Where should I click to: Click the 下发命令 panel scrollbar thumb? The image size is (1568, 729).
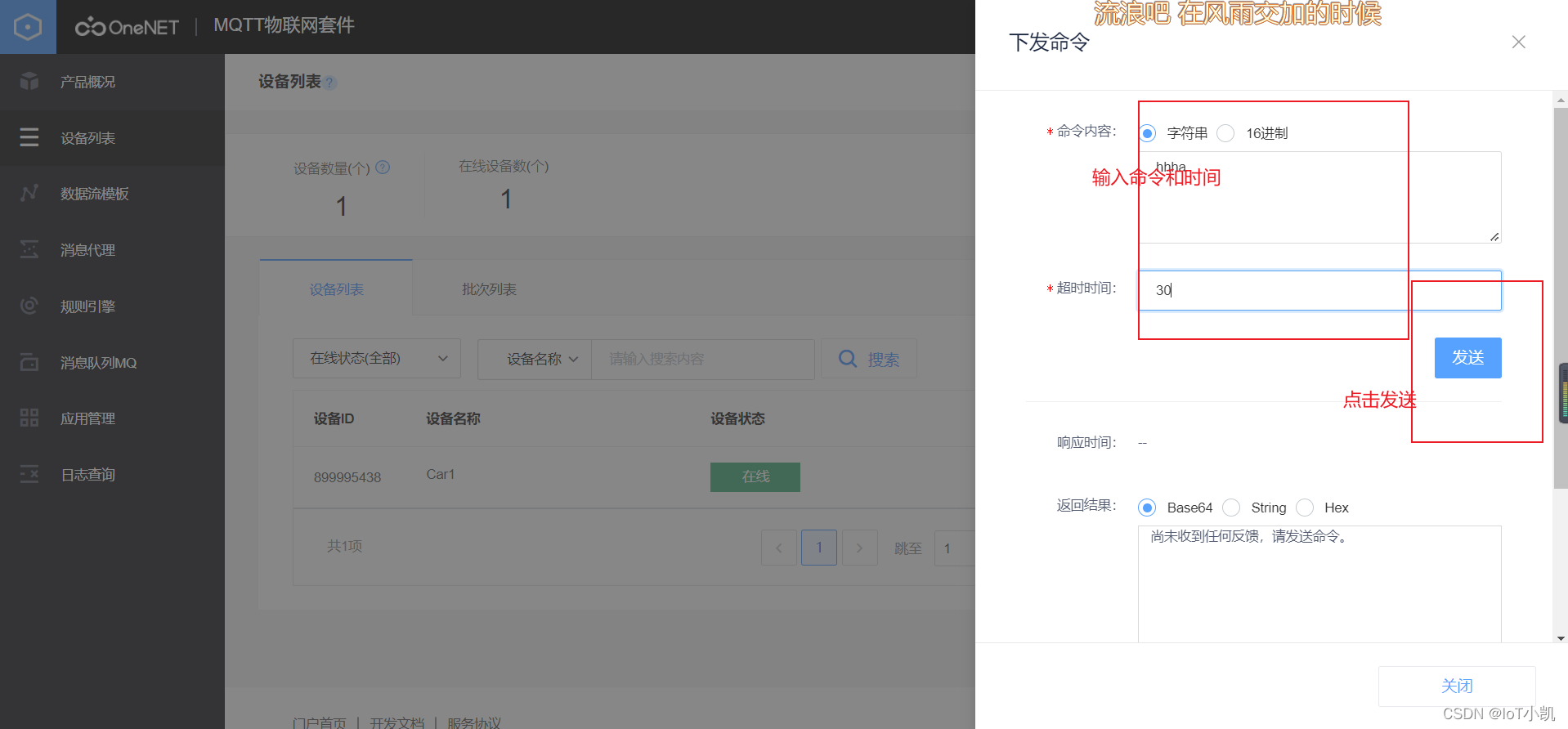pos(1561,298)
